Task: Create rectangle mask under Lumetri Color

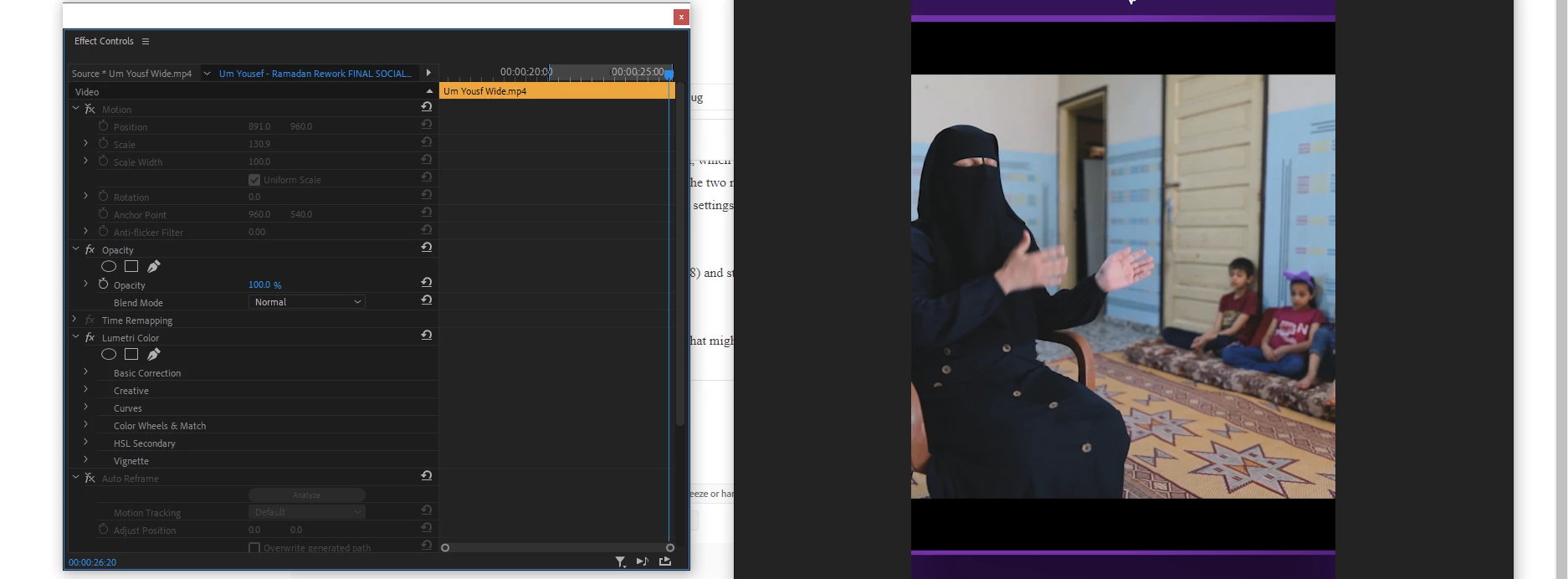Action: [x=131, y=354]
